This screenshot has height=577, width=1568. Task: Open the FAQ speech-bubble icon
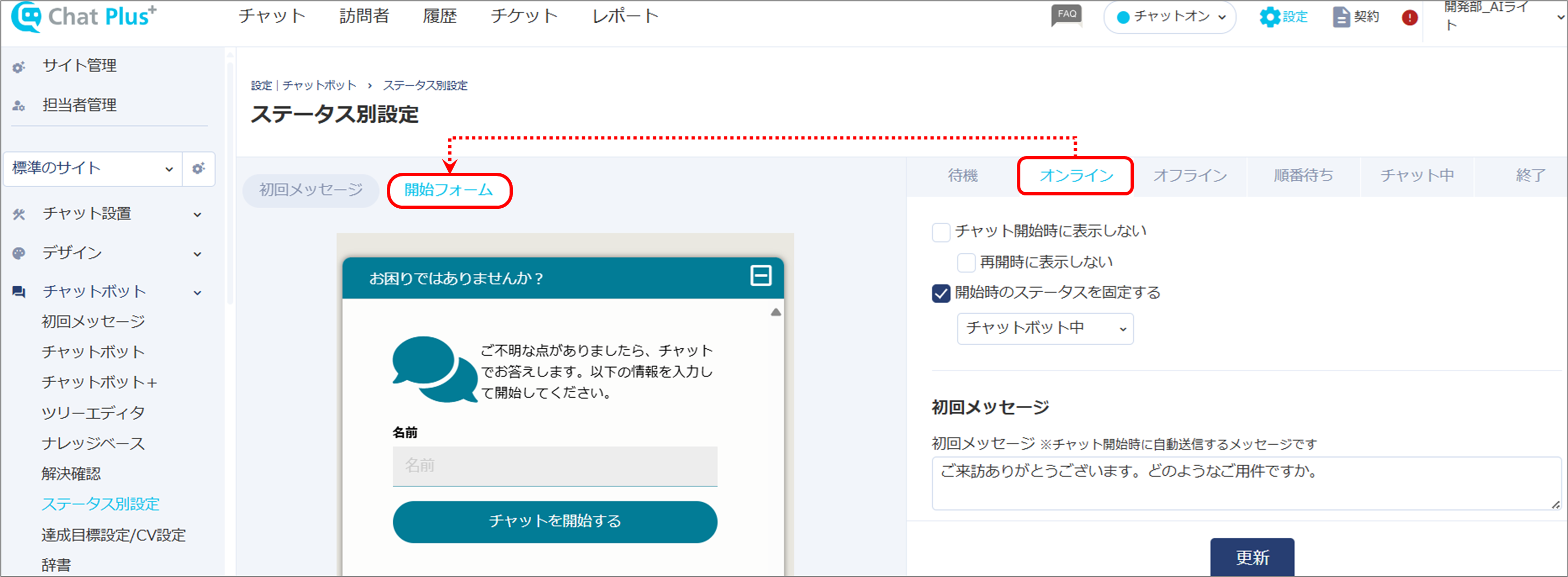[x=1066, y=16]
